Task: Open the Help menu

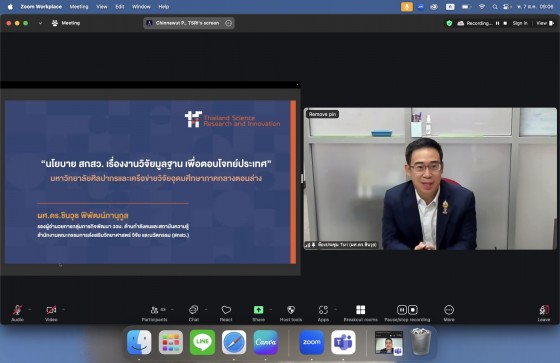Action: coord(164,6)
